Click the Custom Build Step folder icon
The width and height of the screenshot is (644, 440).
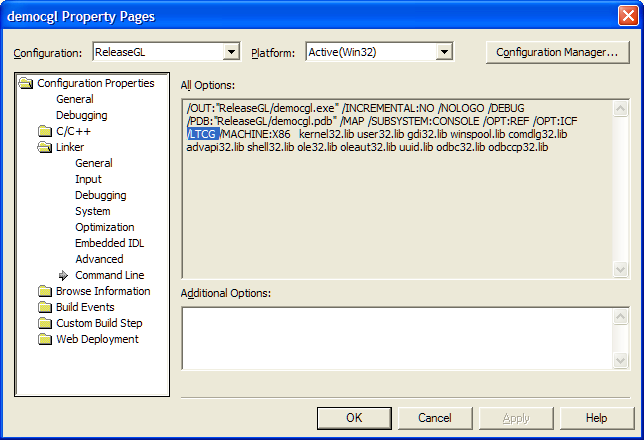point(45,323)
